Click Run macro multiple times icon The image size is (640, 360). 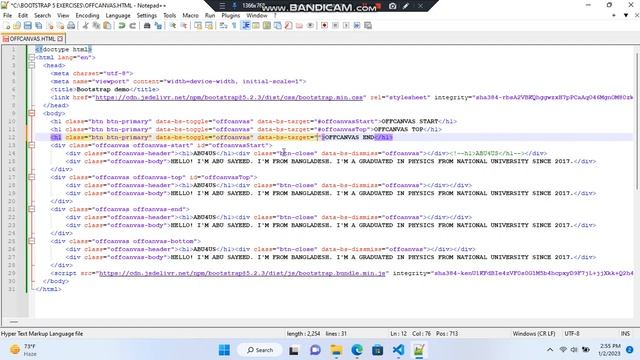point(357,25)
